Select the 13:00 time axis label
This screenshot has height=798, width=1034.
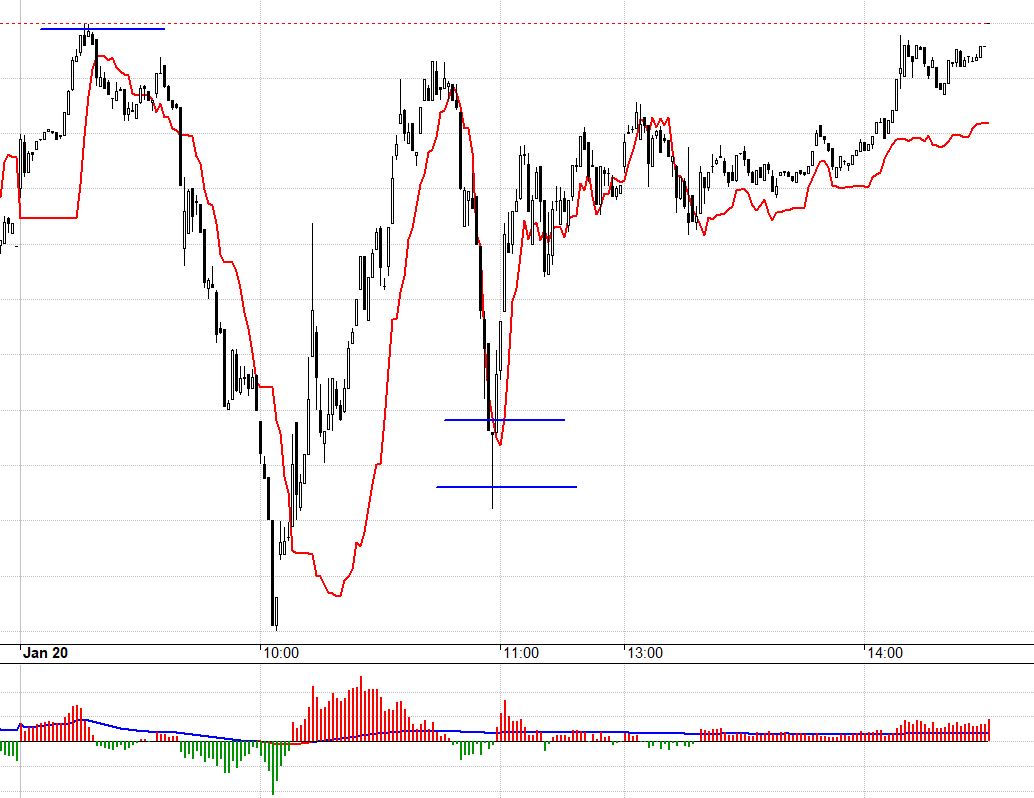(645, 653)
